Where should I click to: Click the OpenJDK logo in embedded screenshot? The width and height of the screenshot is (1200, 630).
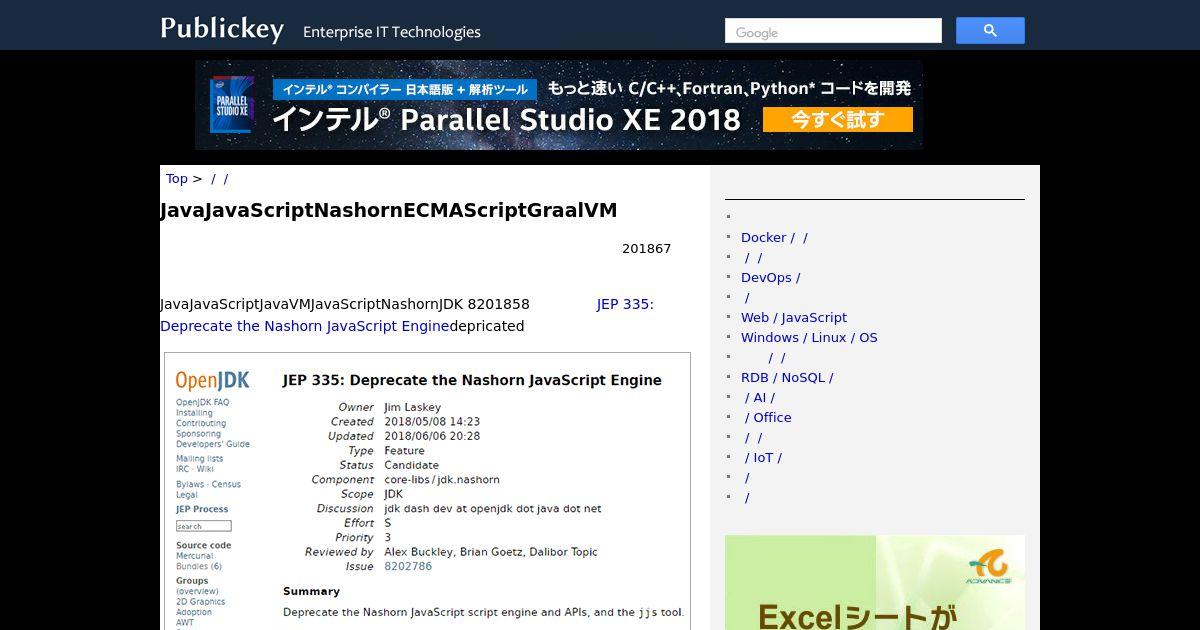point(213,380)
